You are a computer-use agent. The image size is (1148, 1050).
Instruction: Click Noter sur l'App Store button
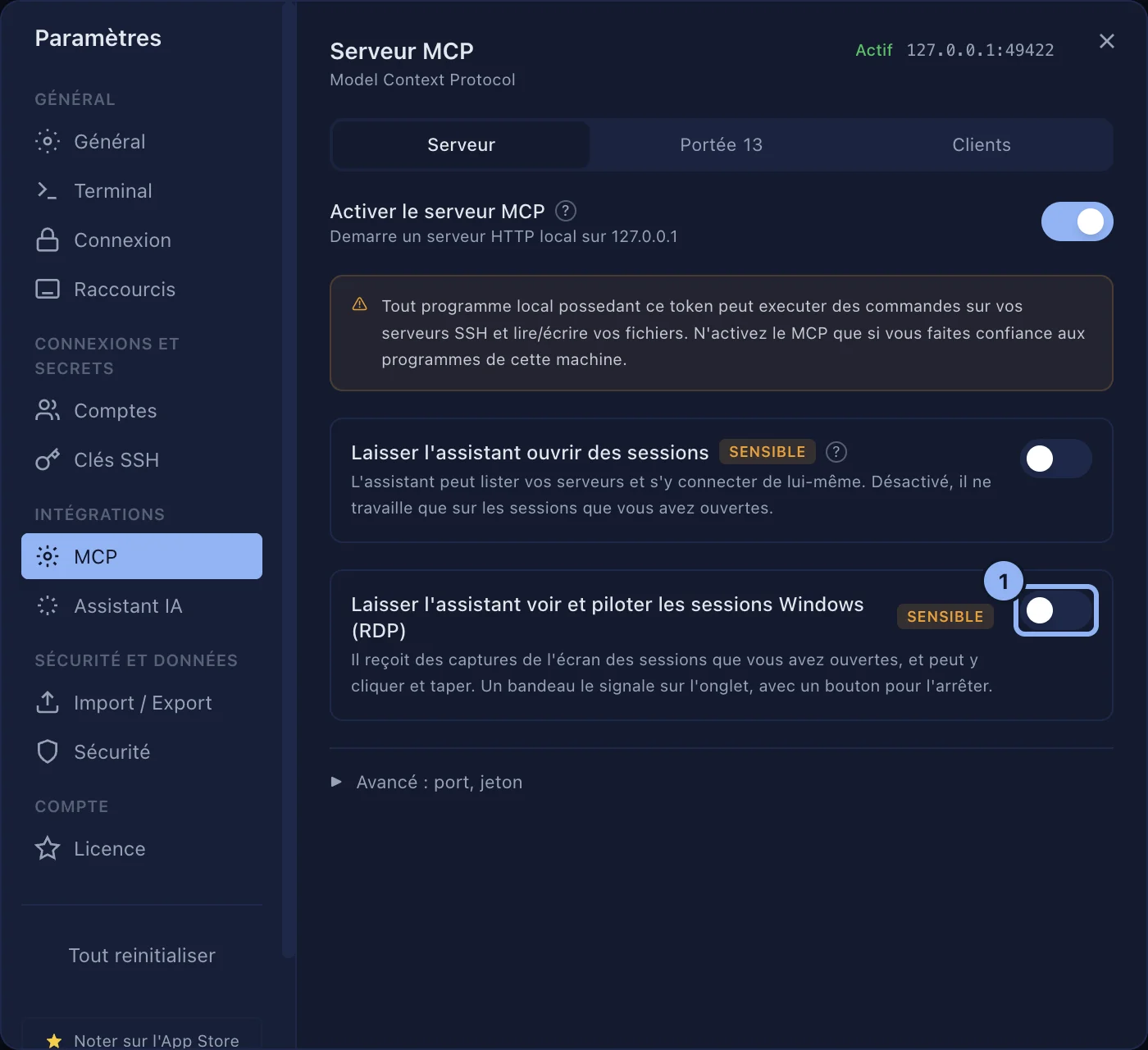pyautogui.click(x=142, y=1035)
